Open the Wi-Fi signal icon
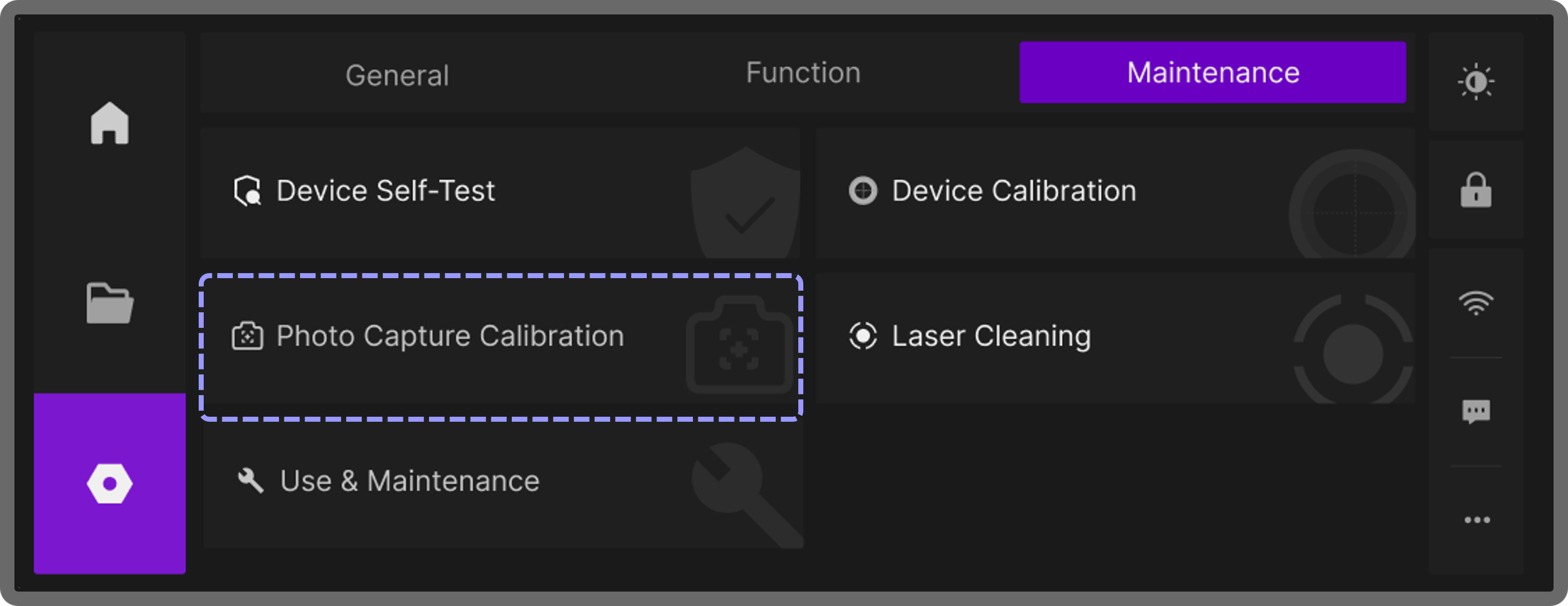The image size is (1568, 606). pos(1476,303)
